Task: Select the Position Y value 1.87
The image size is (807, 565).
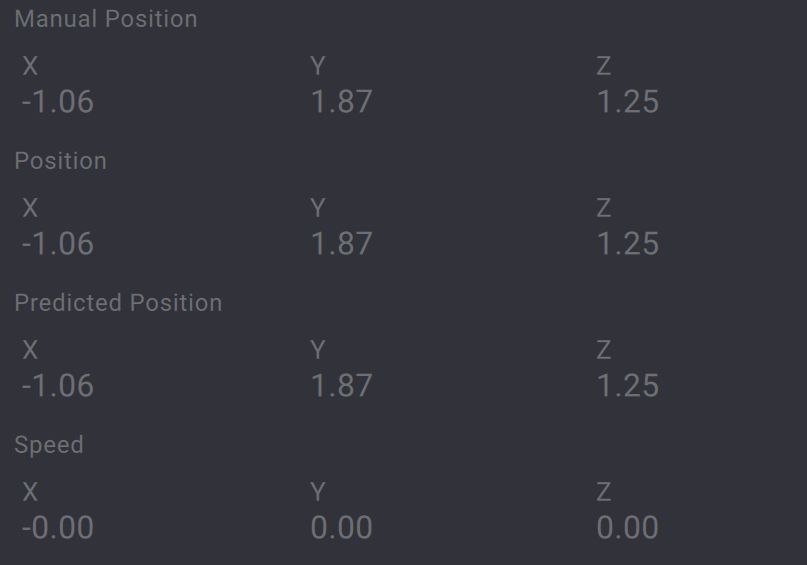Action: (x=341, y=244)
